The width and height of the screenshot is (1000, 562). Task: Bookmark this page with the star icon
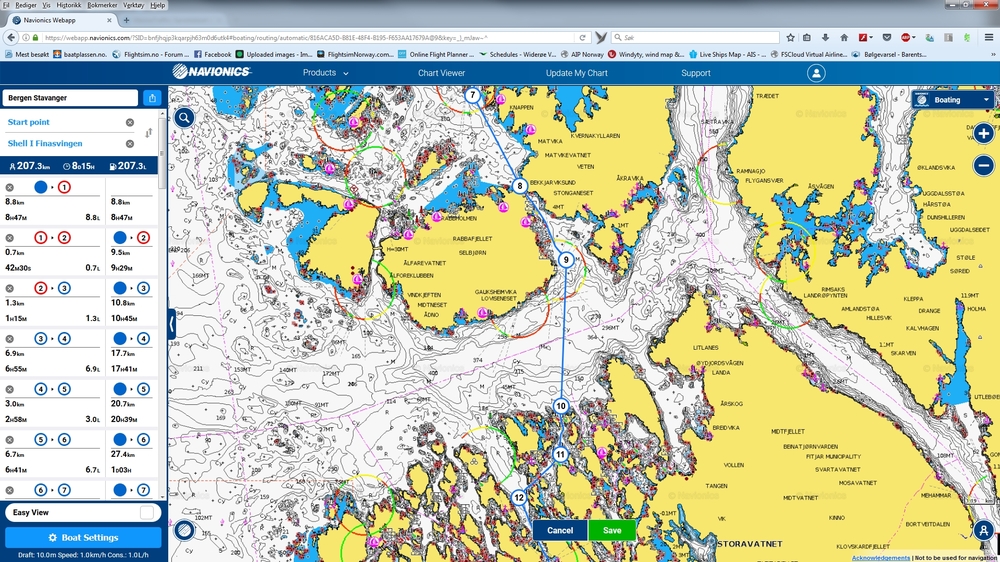(x=790, y=38)
